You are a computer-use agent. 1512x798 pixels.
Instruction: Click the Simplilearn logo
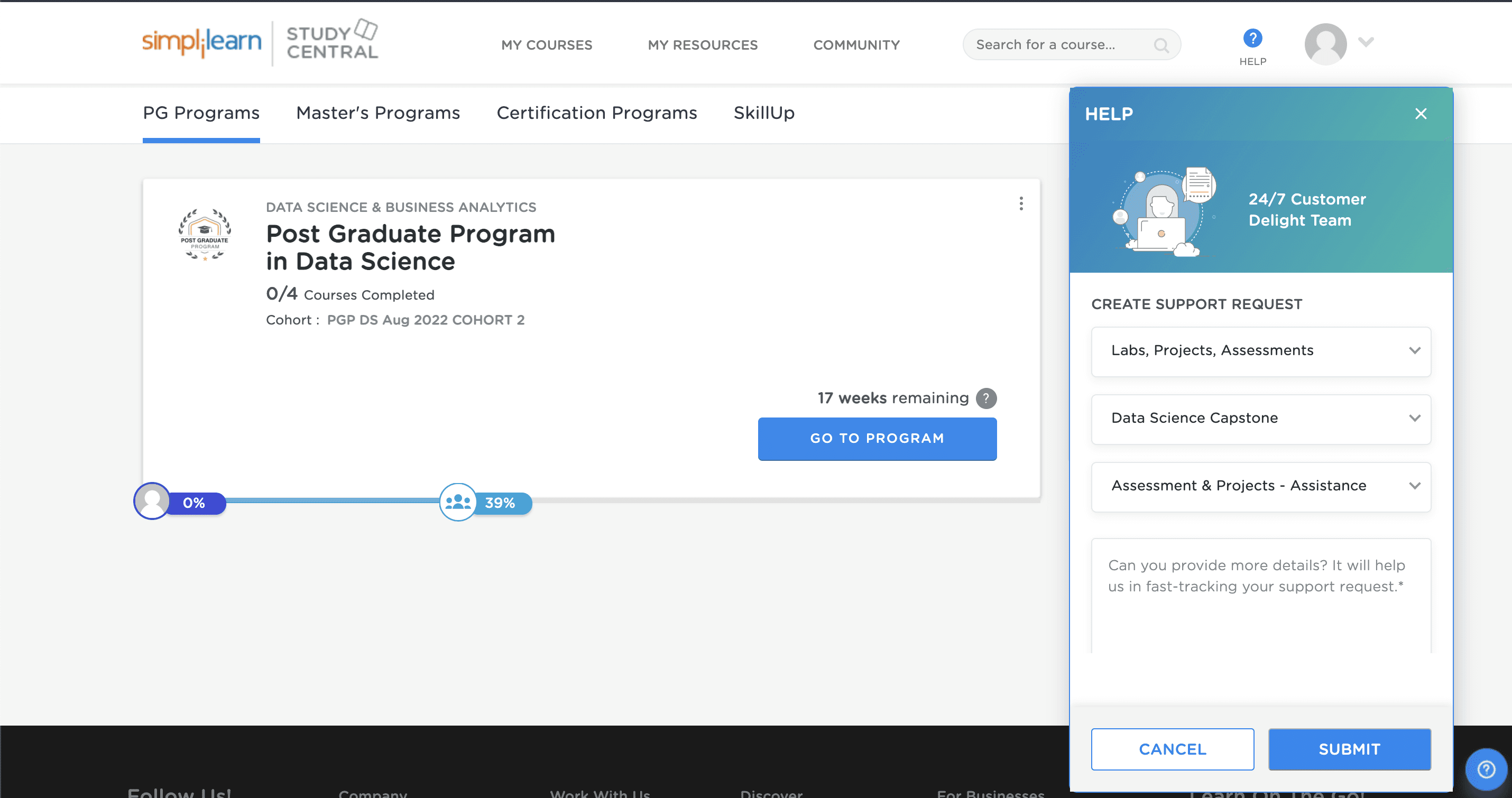coord(201,42)
